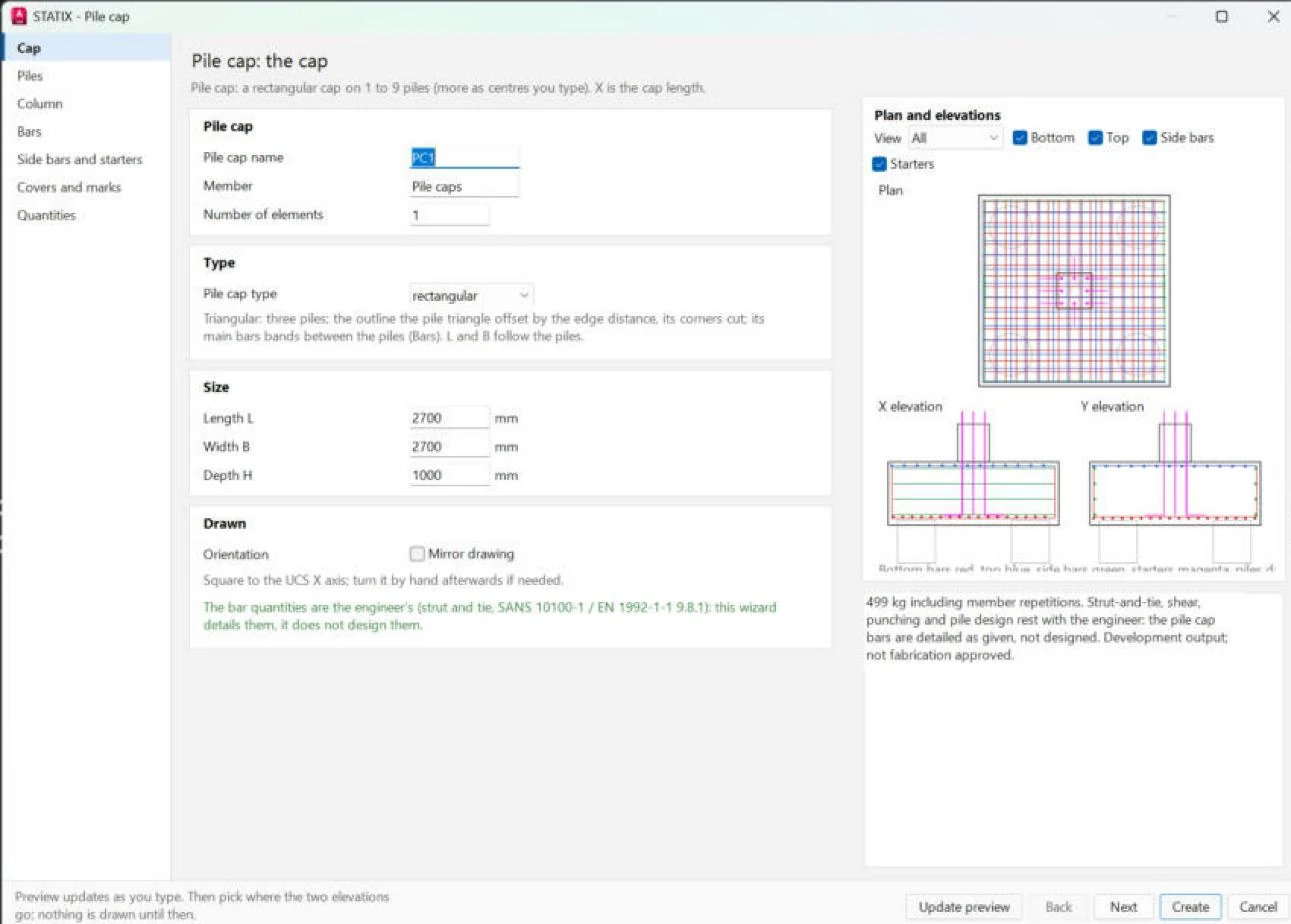Click the Member field showing Pile caps

click(464, 186)
